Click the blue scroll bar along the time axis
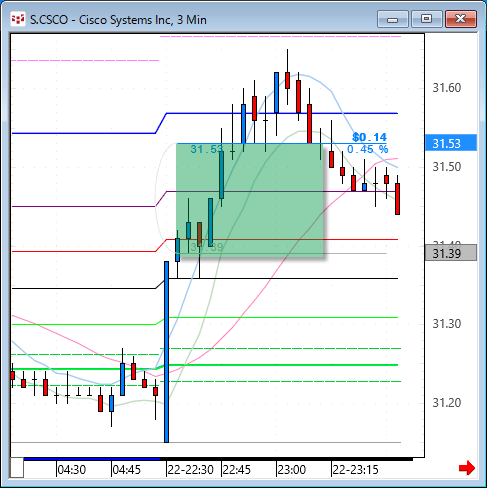This screenshot has height=488, width=487. (92, 459)
